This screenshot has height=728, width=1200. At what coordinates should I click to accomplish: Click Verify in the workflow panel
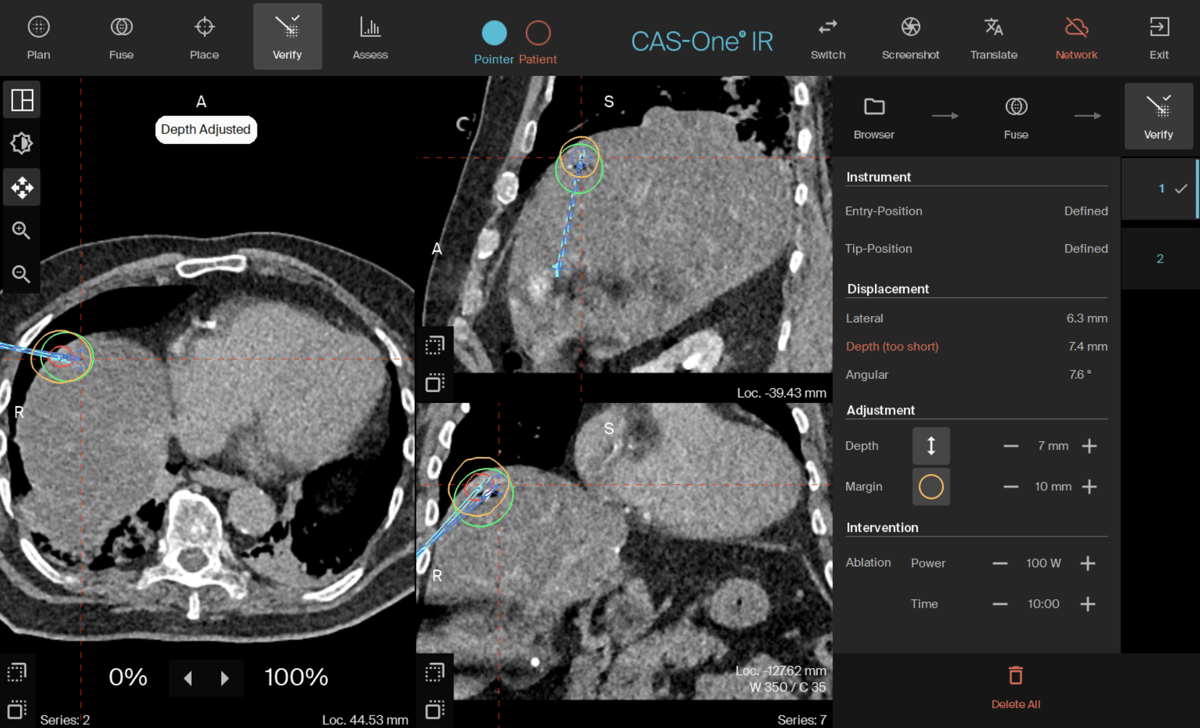point(1158,117)
